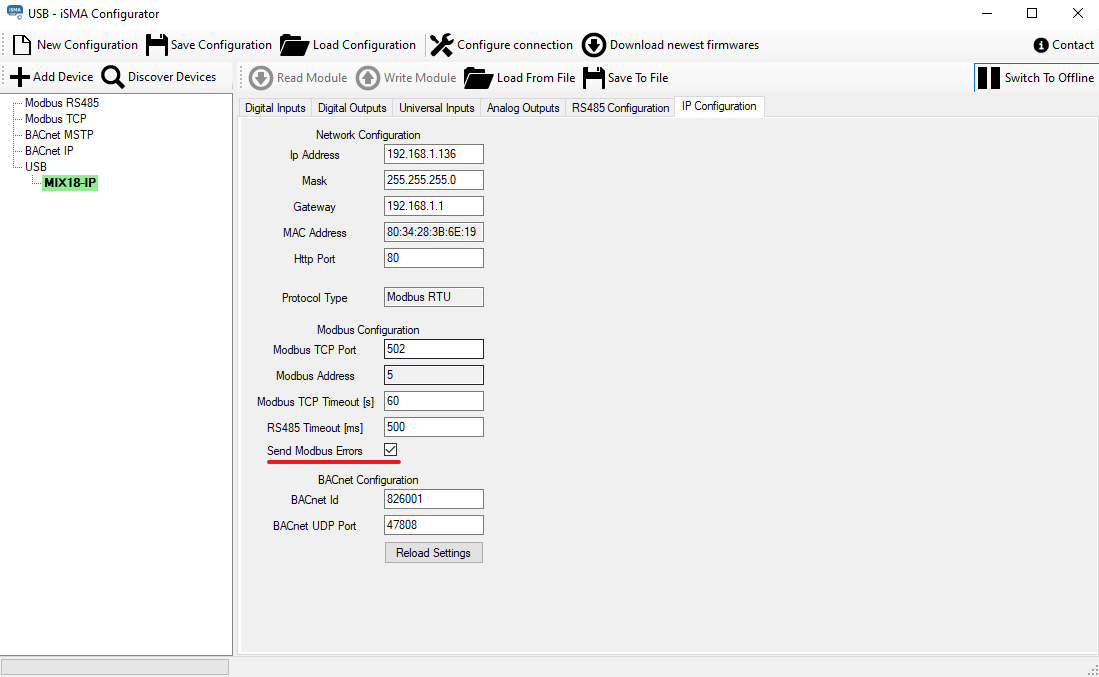Uncheck the Send Modbus Errors checkbox
The height and width of the screenshot is (677, 1099).
(x=391, y=451)
